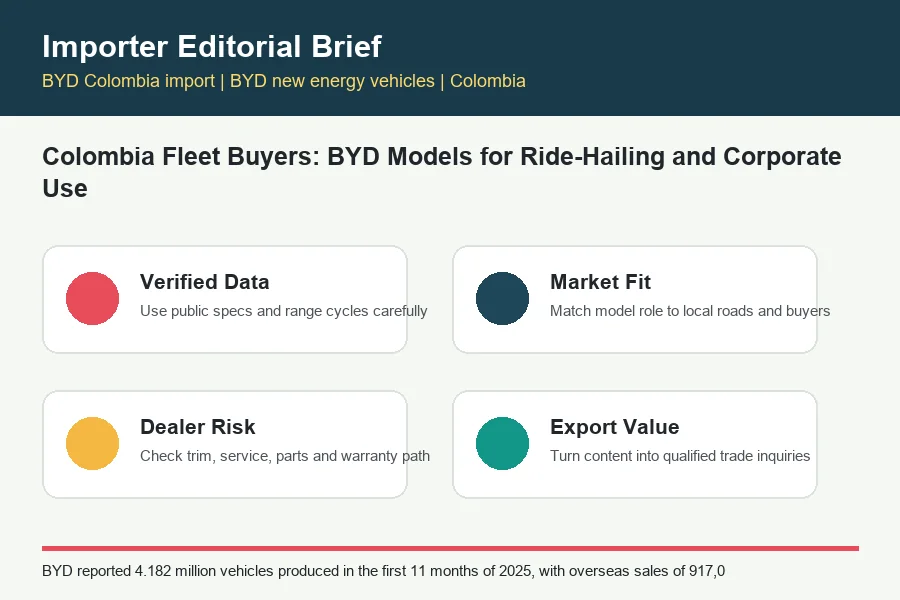Click the keyword line 'BYD Colombia import | BYD new energy vehicles | Colombia'
The width and height of the screenshot is (900, 600).
(284, 81)
